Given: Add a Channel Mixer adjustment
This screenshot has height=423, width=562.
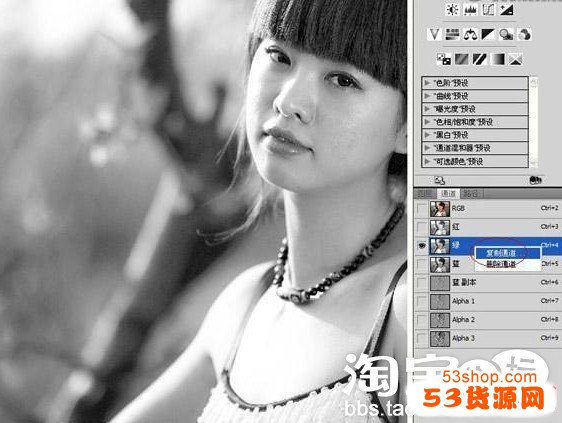Looking at the screenshot, I should pyautogui.click(x=524, y=34).
